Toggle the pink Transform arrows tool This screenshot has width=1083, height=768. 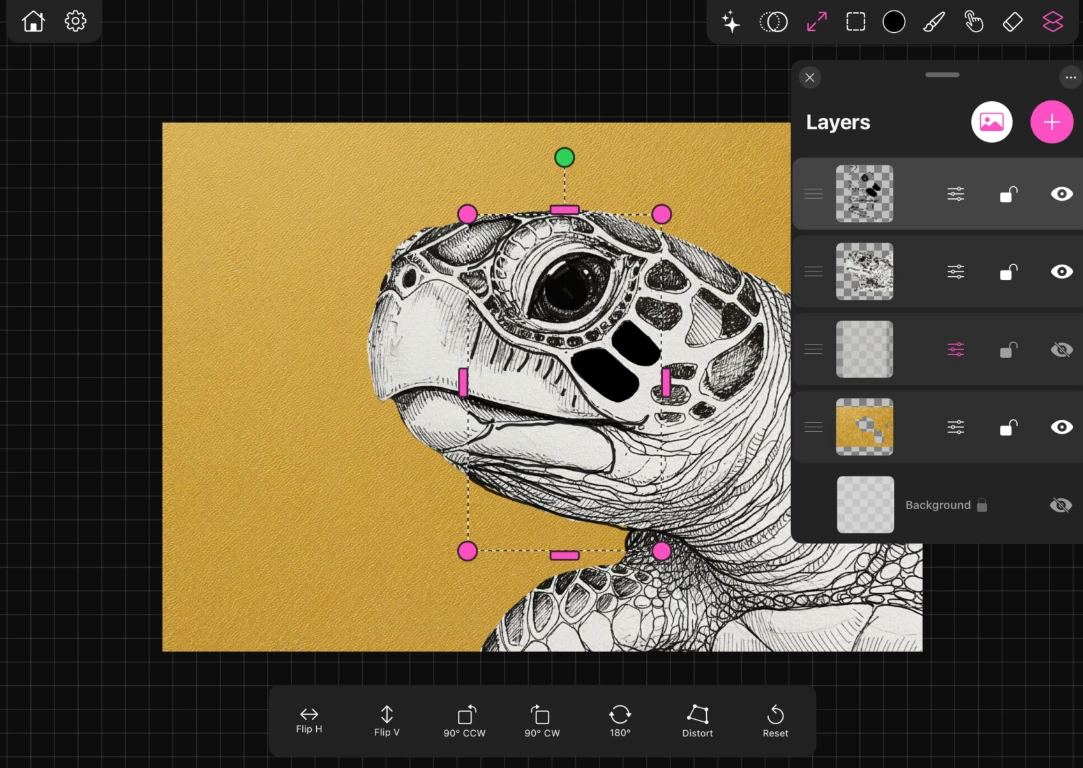(x=816, y=22)
